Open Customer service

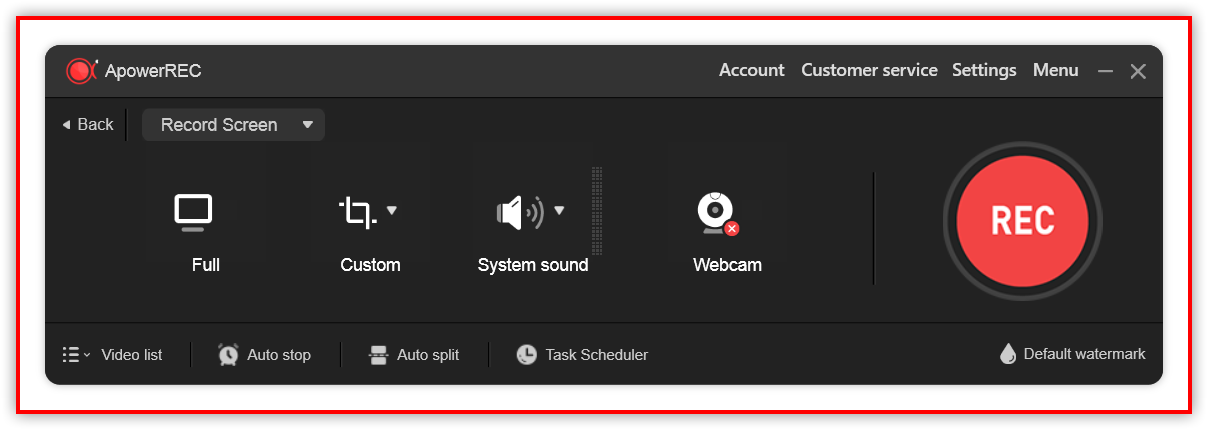[x=869, y=70]
